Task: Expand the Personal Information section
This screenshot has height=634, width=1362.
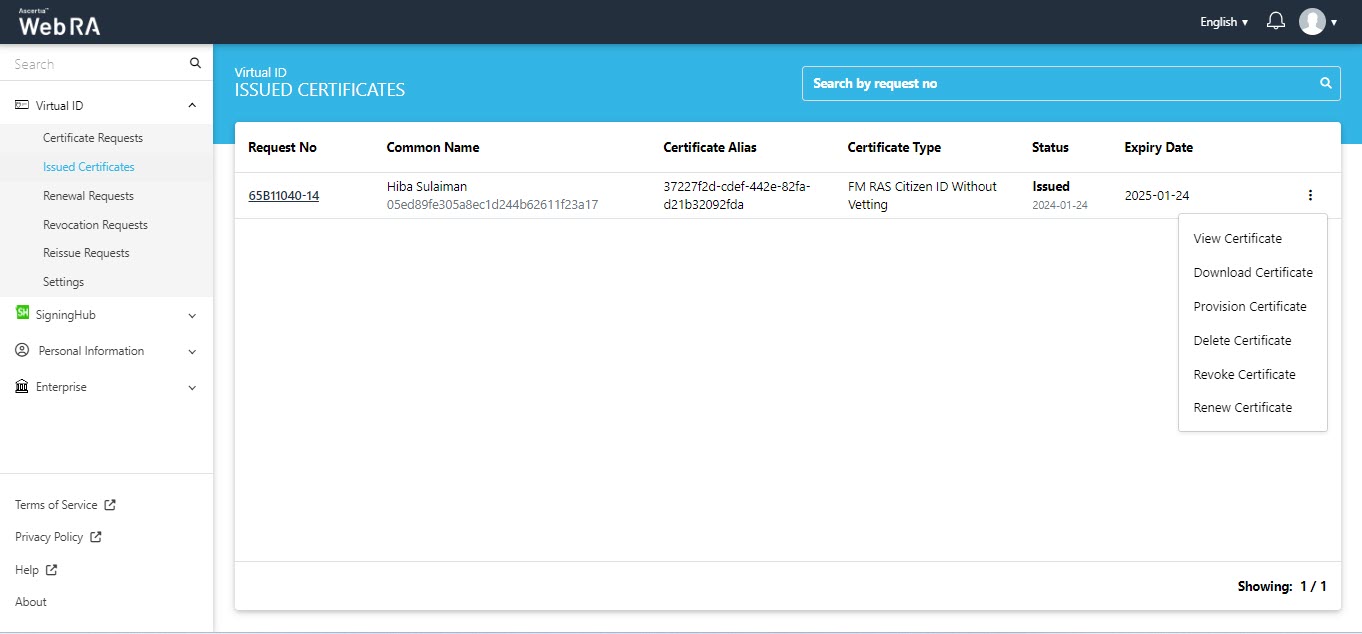Action: pyautogui.click(x=192, y=351)
